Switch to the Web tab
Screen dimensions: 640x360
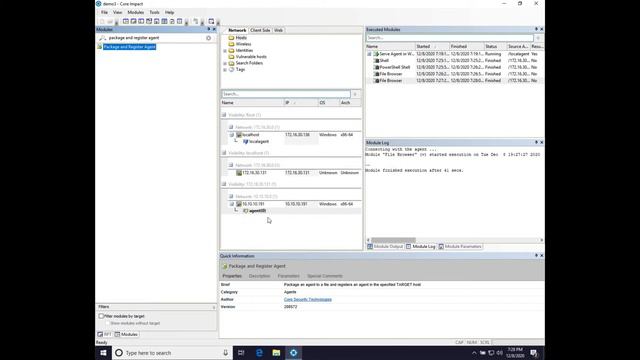[278, 30]
